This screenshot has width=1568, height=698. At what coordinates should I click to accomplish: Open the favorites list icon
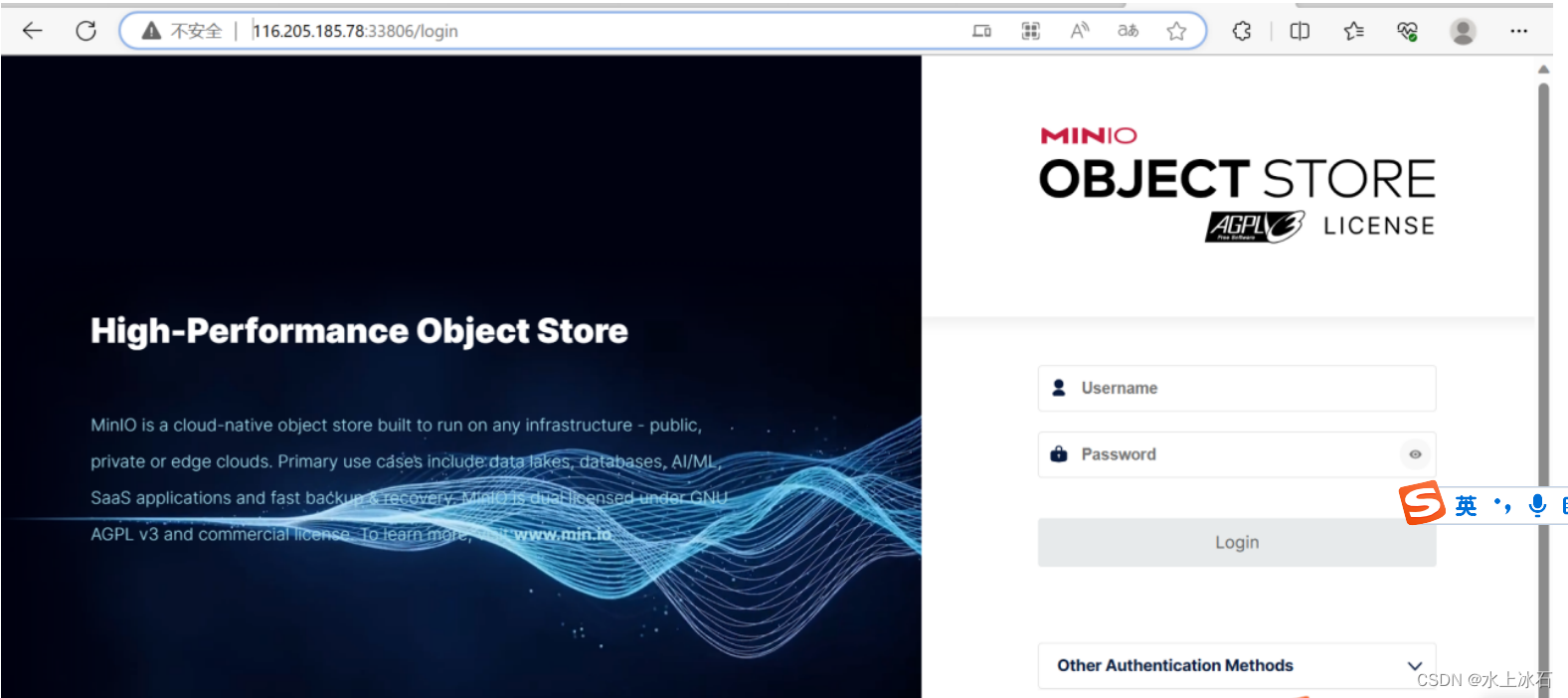tap(1353, 31)
